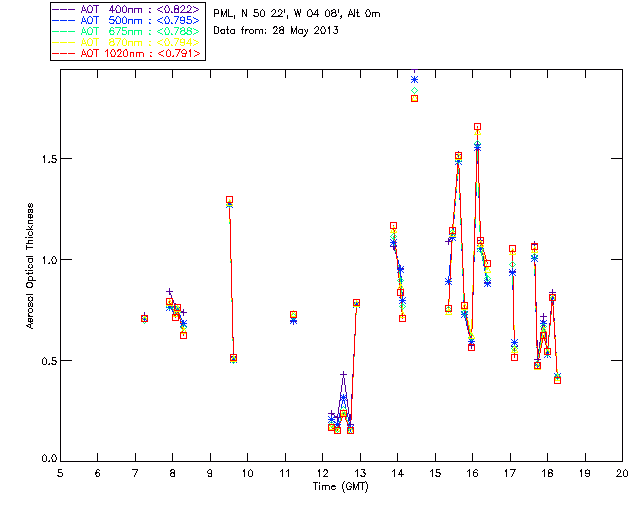The width and height of the screenshot is (640, 512).
Task: Click the 1.5 tick label on y-axis
Action: coord(44,159)
